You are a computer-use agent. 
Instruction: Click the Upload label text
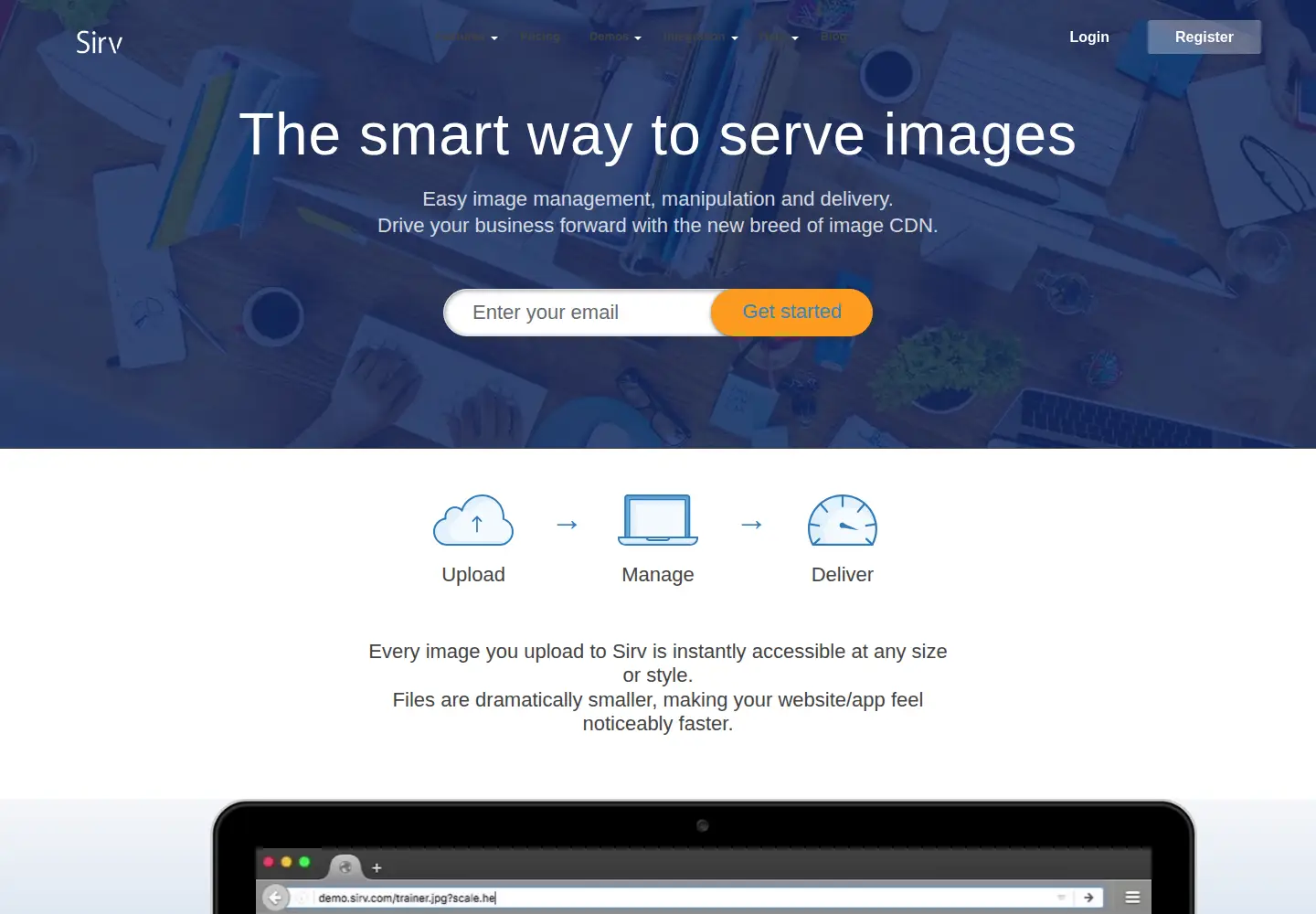click(x=473, y=575)
